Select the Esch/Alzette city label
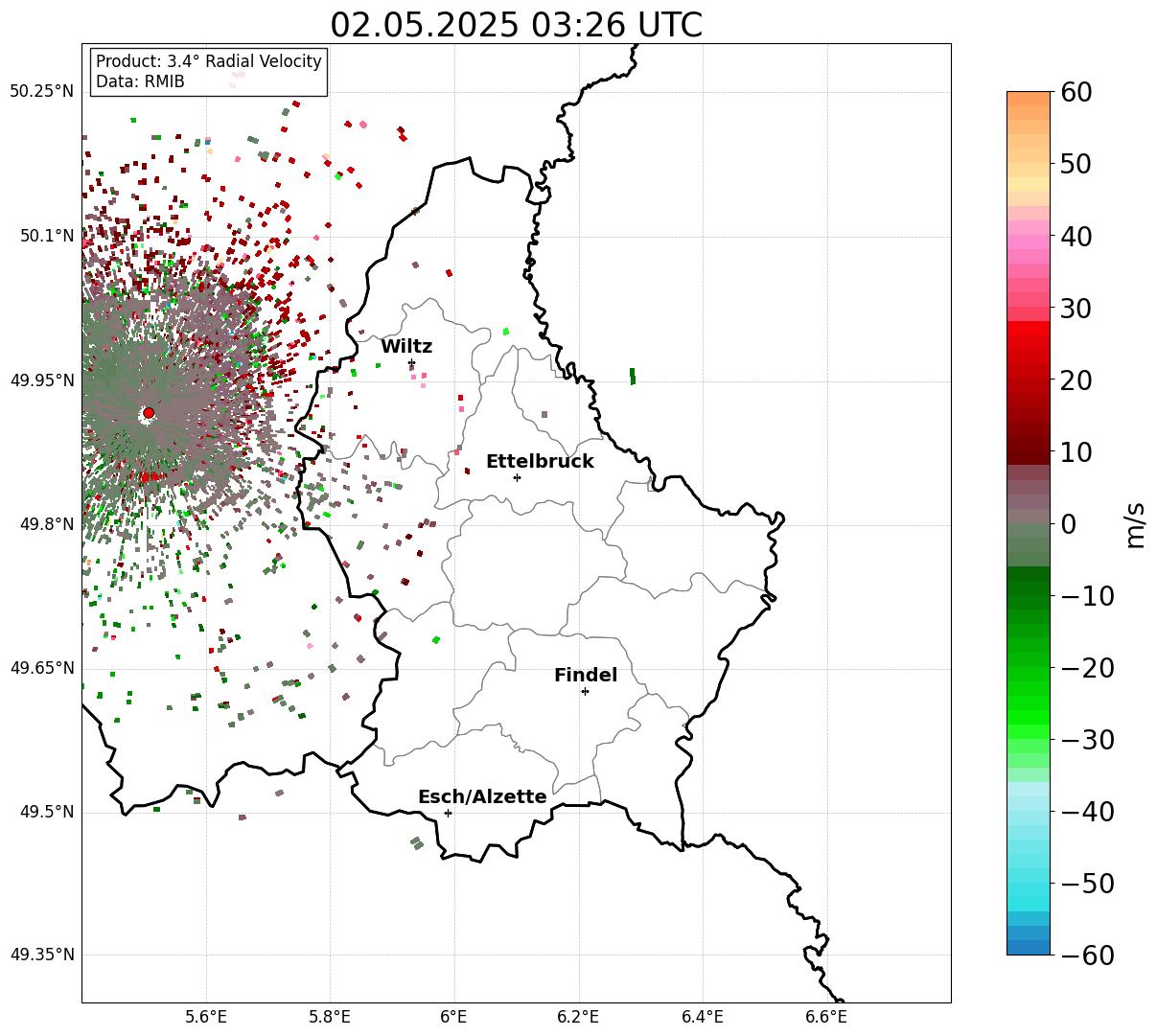Viewport: 1157px width, 1036px height. pyautogui.click(x=482, y=797)
